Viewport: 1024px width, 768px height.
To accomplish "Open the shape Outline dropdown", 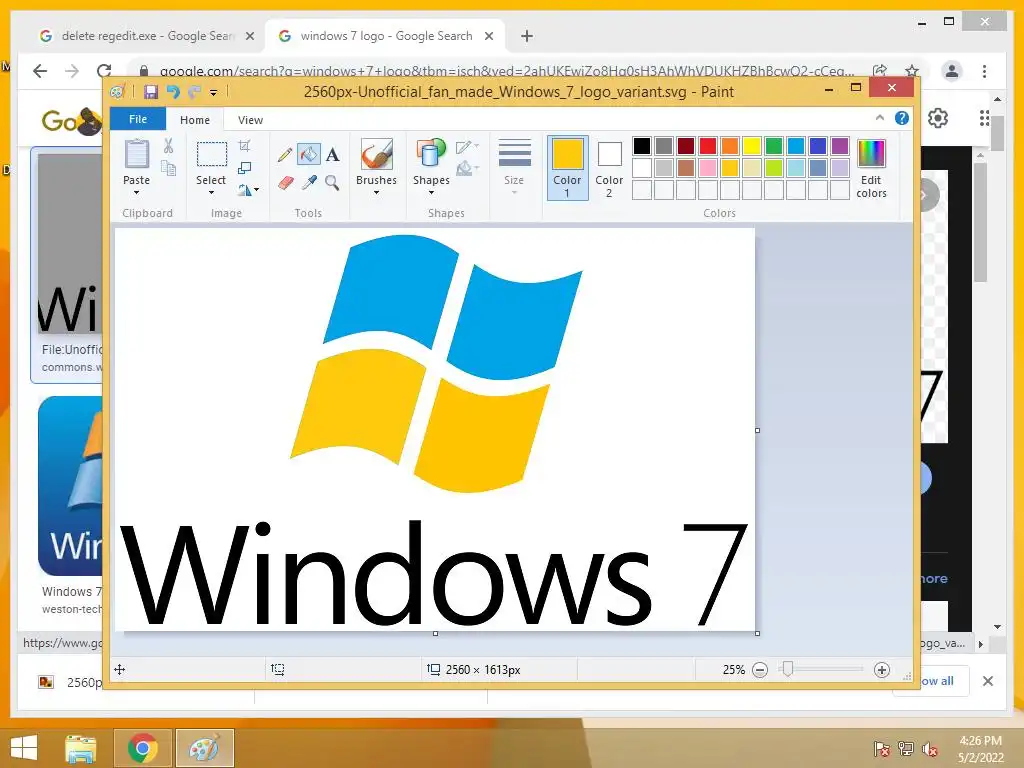I will (x=468, y=147).
